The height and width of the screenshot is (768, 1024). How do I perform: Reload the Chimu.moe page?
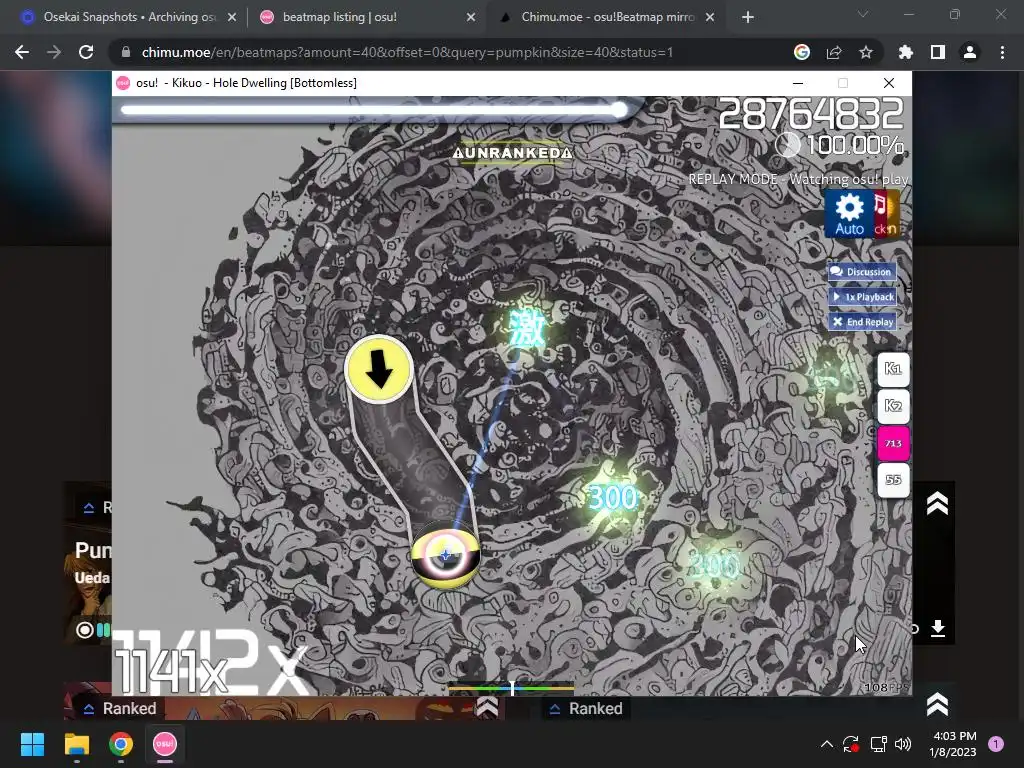pos(86,52)
